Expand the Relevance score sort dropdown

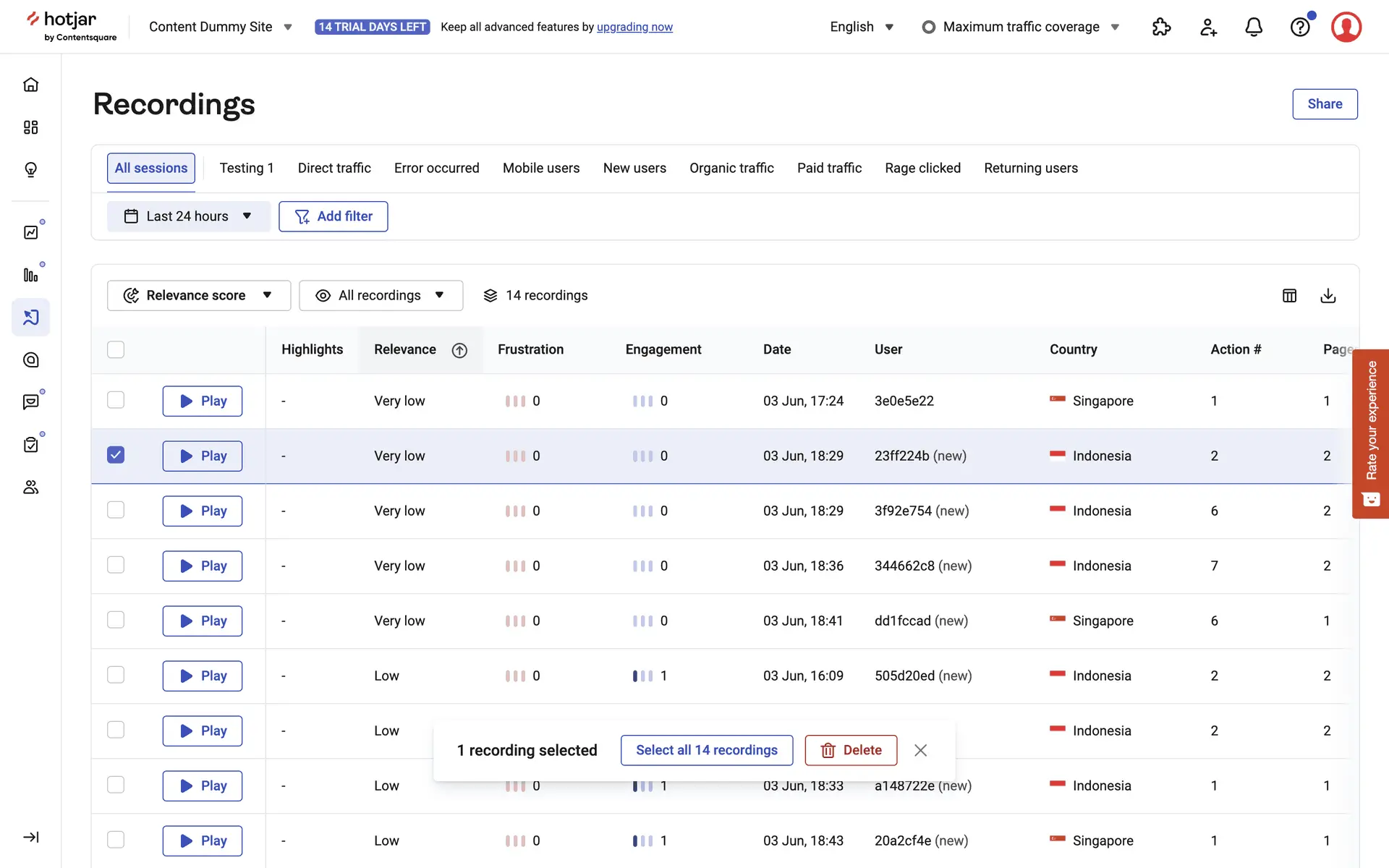198,296
